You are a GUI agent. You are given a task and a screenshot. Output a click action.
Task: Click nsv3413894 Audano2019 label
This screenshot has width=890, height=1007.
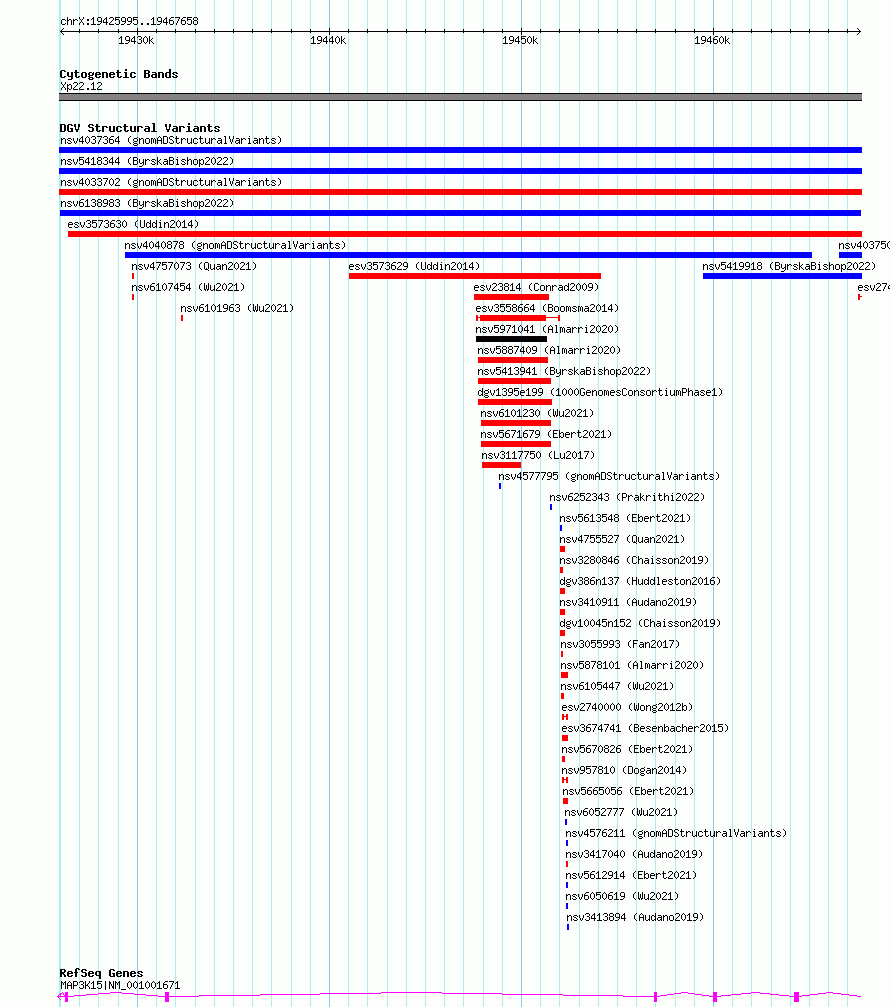(635, 917)
